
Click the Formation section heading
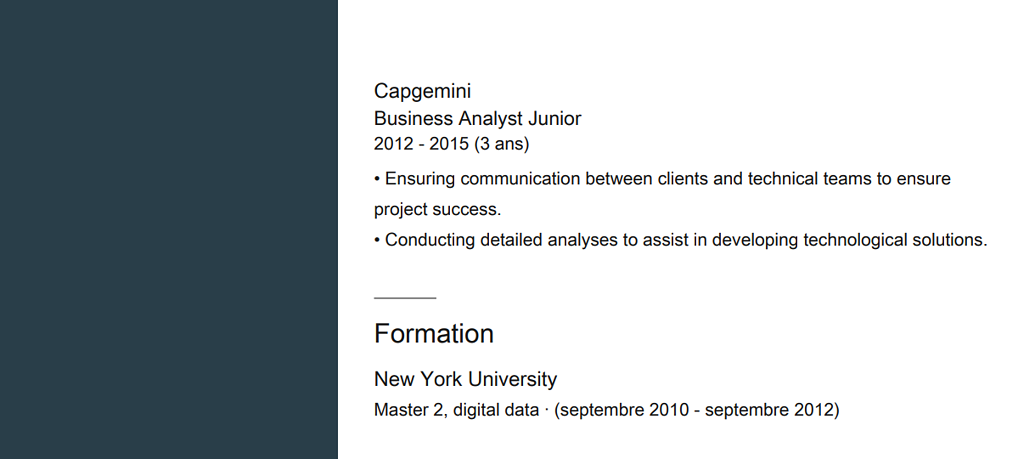click(x=434, y=334)
